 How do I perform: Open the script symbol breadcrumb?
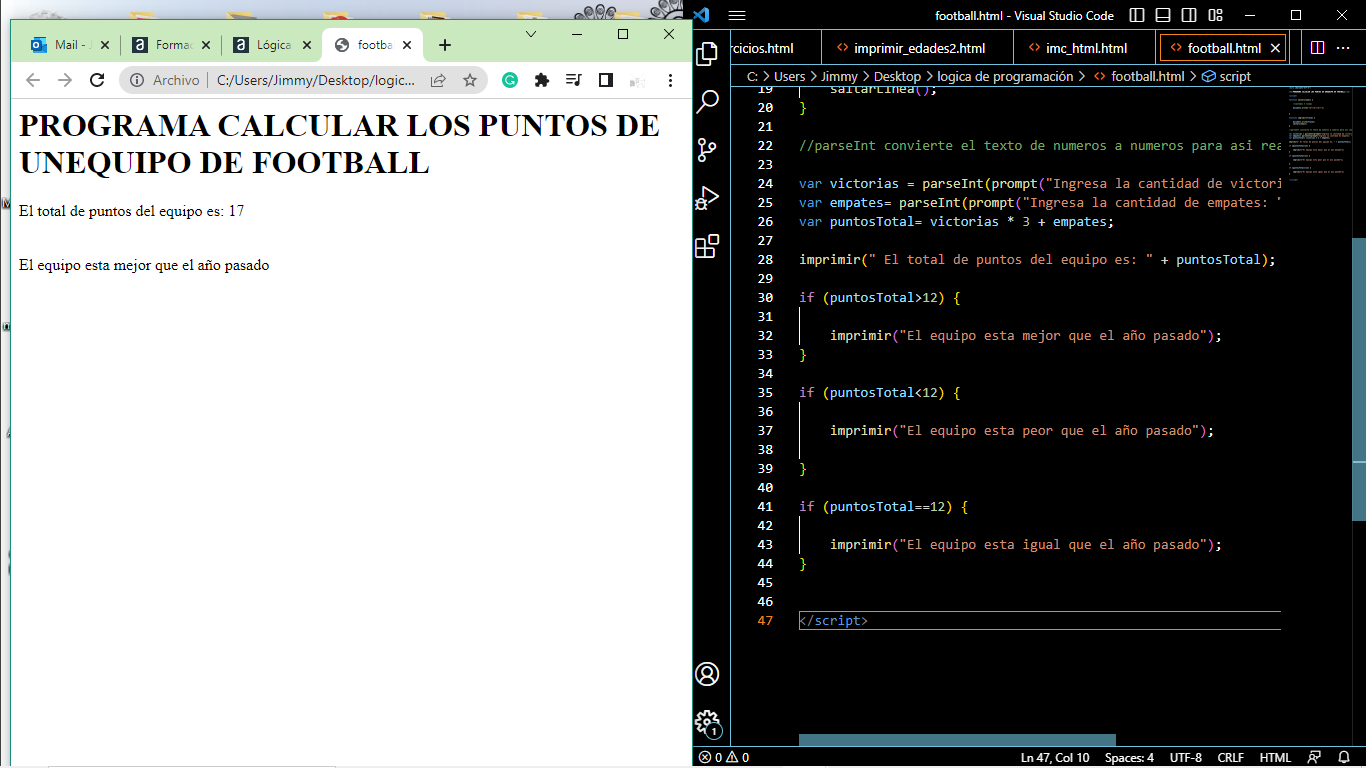[1226, 76]
